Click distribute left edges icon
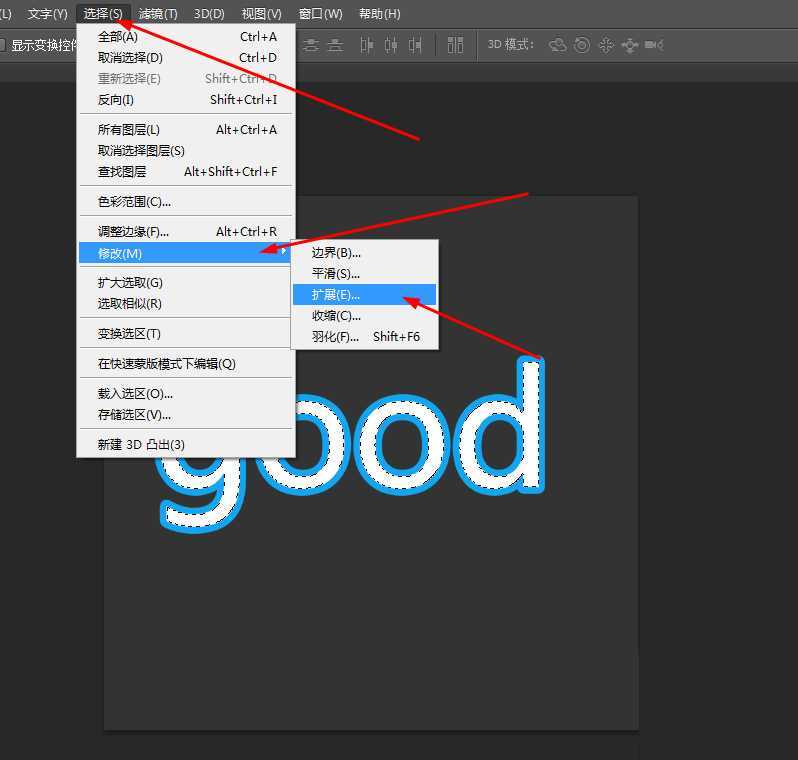Image resolution: width=798 pixels, height=760 pixels. click(366, 45)
